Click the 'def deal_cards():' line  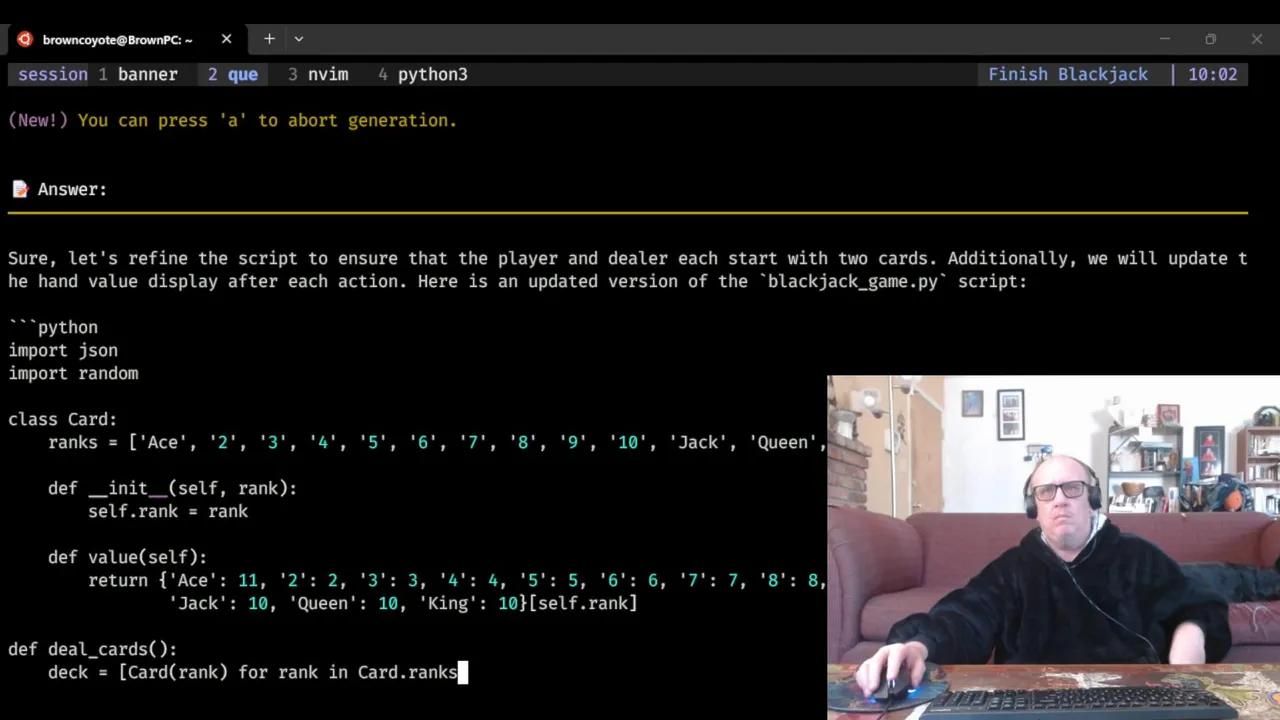pos(93,649)
